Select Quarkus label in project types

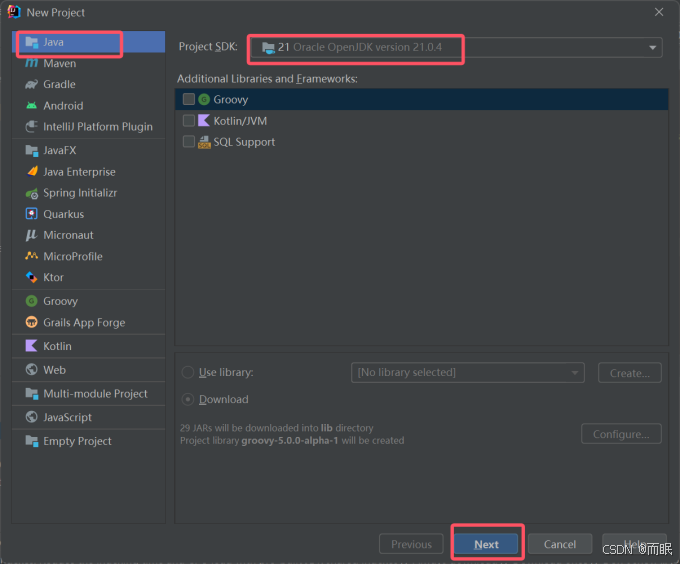coord(64,214)
